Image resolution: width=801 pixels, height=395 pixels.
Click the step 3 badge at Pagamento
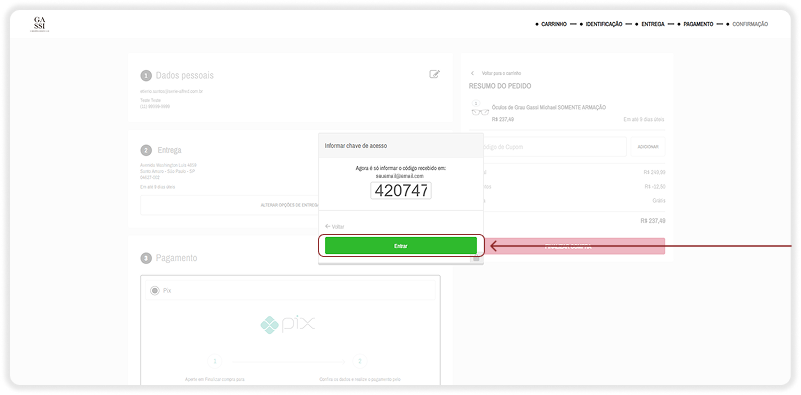coord(147,258)
